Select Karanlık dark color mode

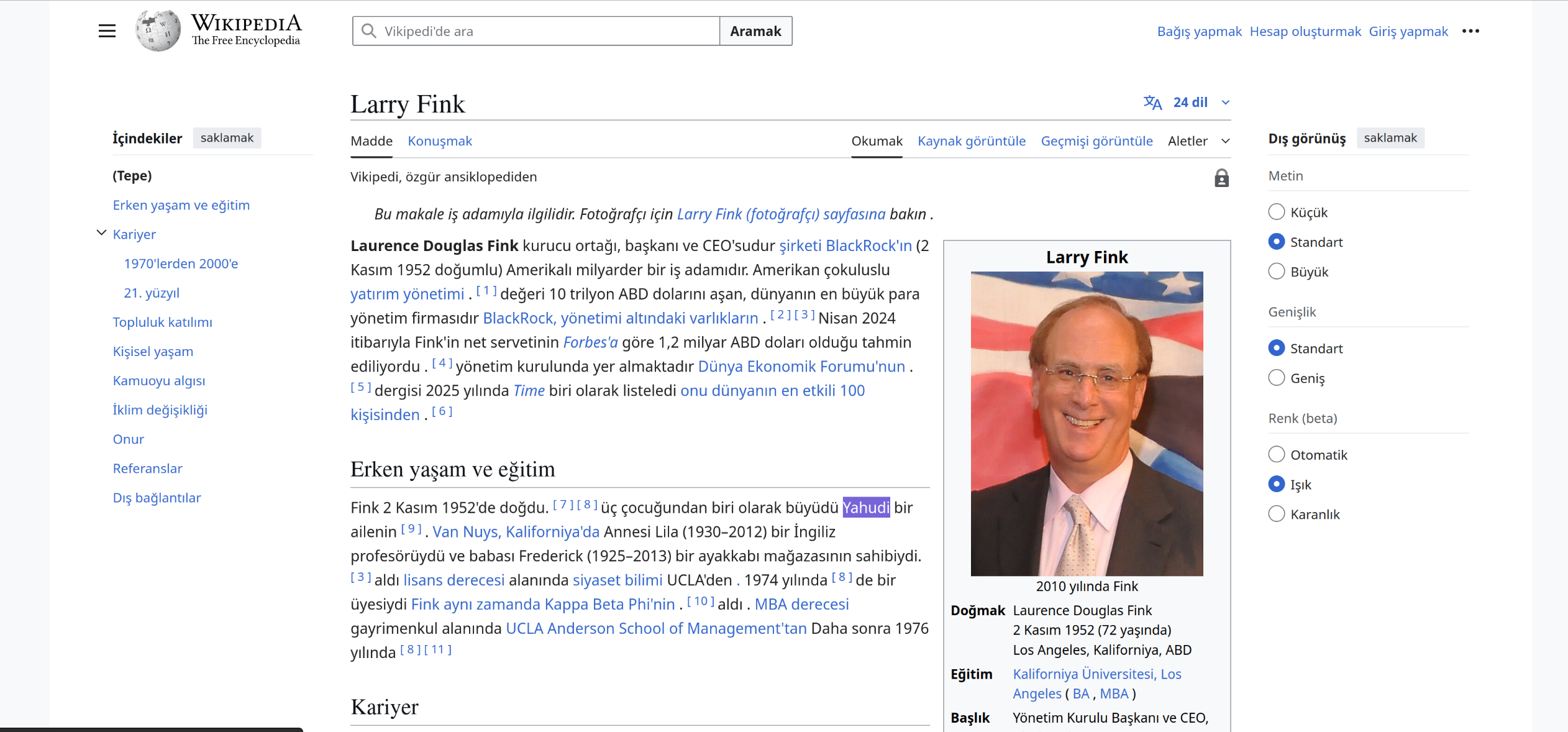(x=1276, y=514)
